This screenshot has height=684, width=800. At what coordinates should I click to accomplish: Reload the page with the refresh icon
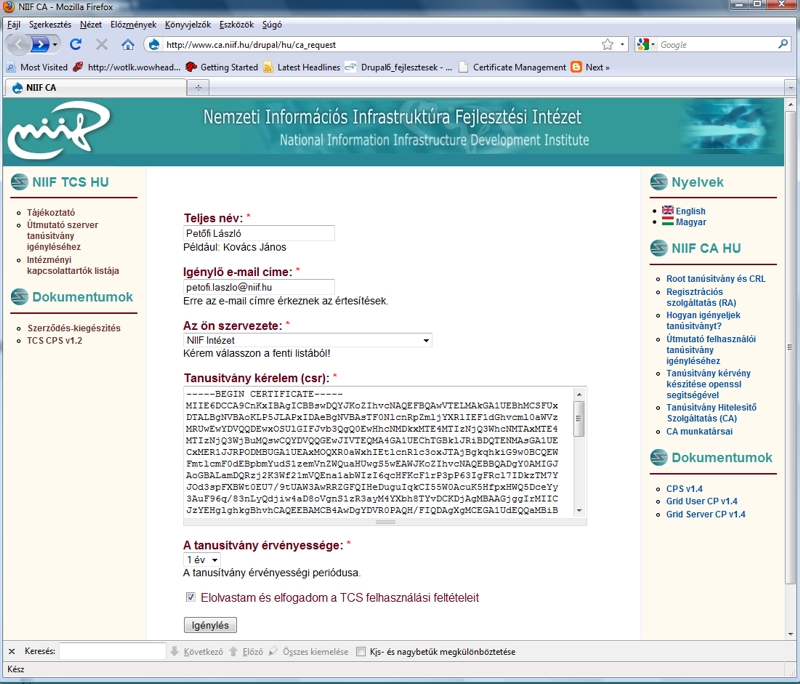[x=76, y=44]
